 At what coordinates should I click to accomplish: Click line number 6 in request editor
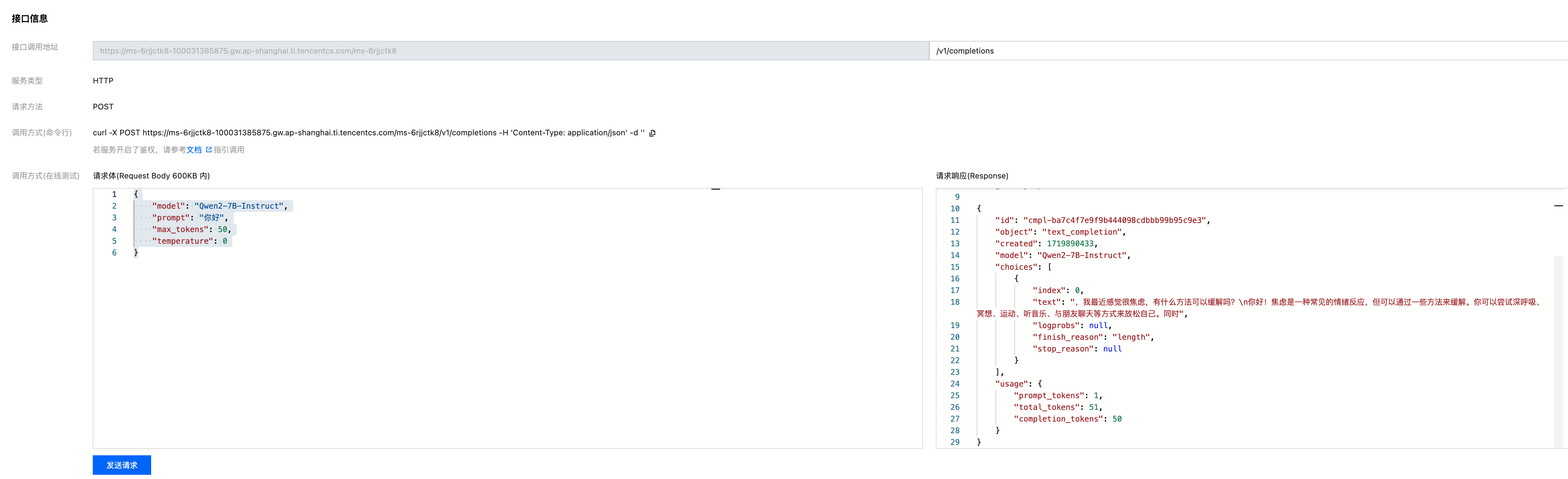[114, 252]
